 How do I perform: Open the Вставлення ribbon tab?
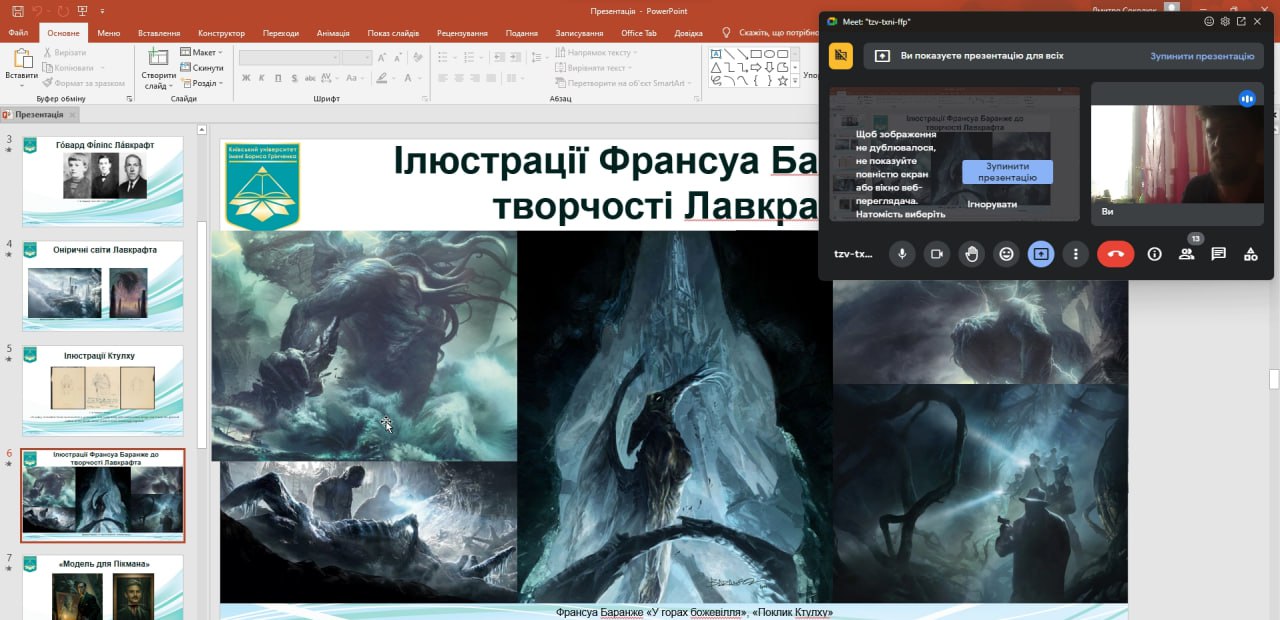tap(159, 33)
